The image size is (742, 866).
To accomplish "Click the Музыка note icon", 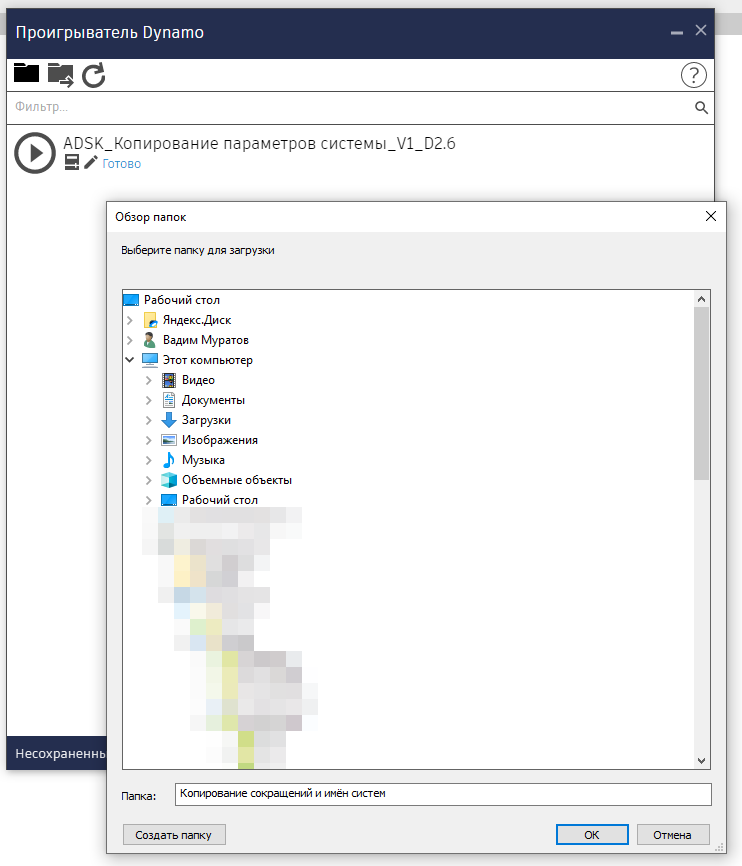I will click(169, 460).
